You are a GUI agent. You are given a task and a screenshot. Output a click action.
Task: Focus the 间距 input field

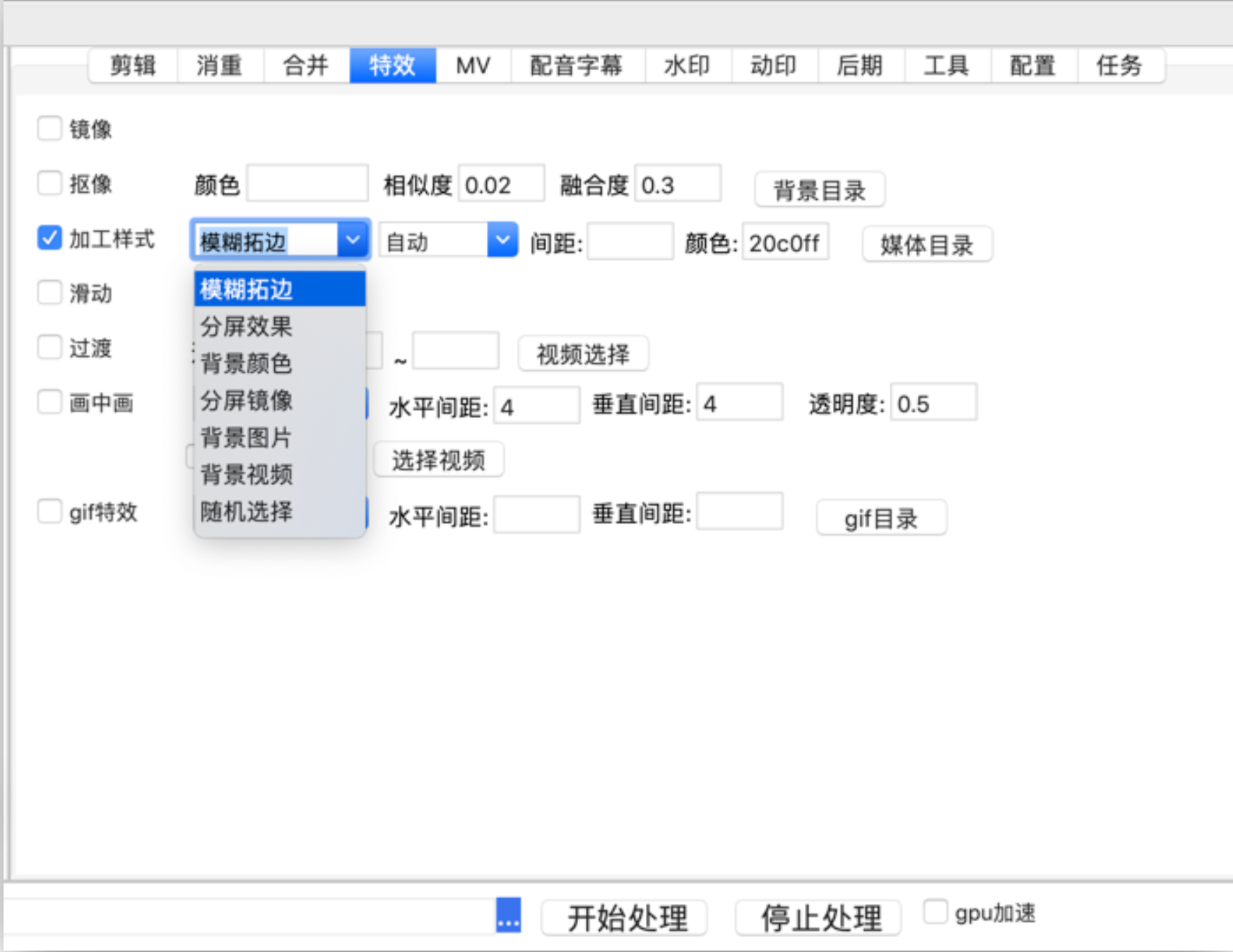tap(630, 242)
